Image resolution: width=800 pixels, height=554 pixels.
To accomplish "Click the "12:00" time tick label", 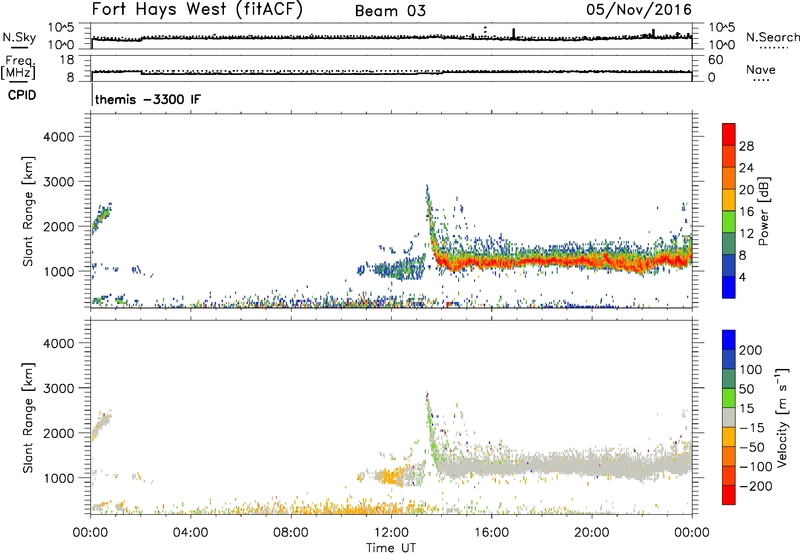I will tap(391, 533).
